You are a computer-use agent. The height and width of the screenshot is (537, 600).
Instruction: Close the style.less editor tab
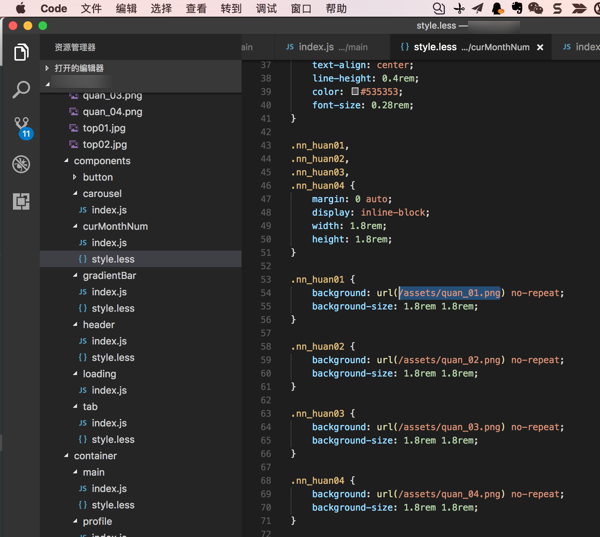coord(541,47)
